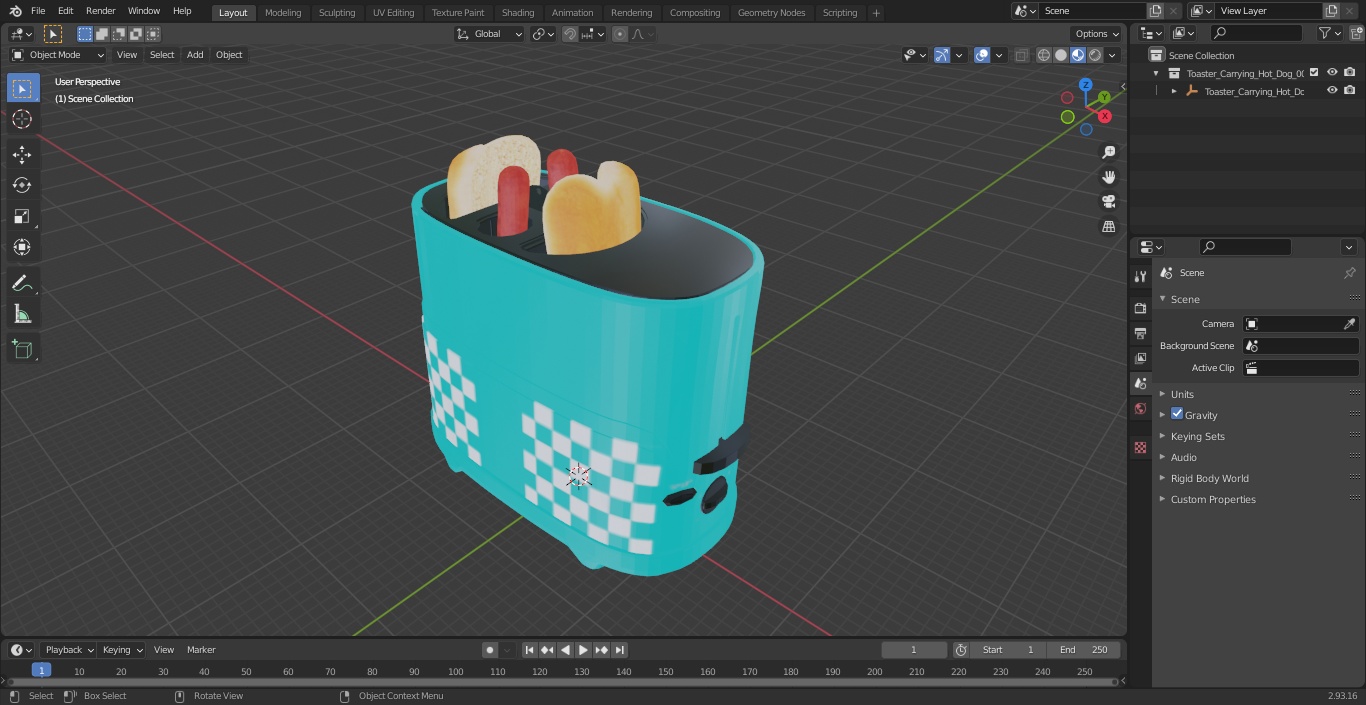Toggle the Gravity checkbox
The image size is (1366, 705).
coord(1177,414)
